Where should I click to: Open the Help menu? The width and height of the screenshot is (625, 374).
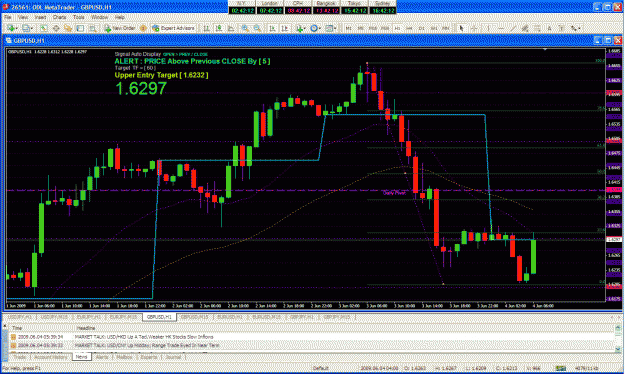120,18
